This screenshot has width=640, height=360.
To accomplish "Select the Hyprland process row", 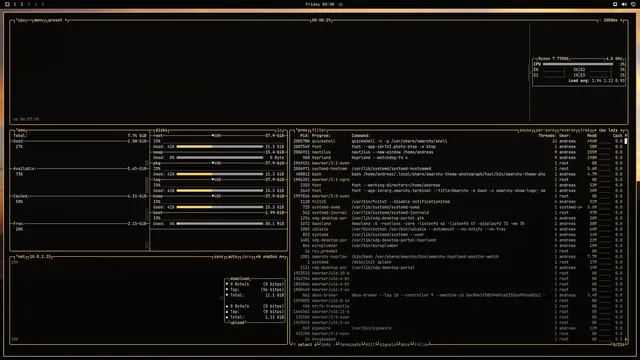I will click(x=458, y=158).
